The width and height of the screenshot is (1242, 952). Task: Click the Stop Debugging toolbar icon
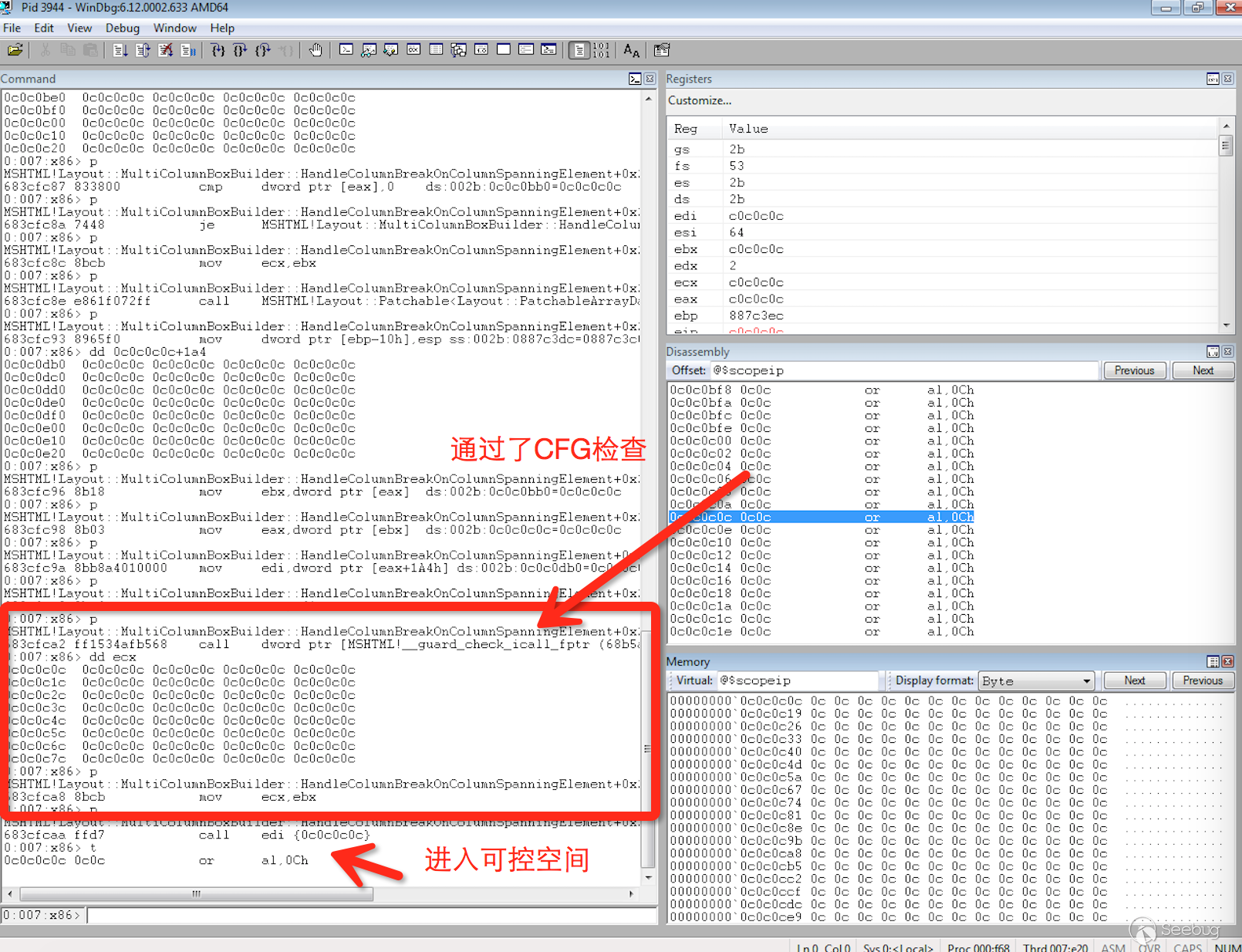pyautogui.click(x=165, y=50)
